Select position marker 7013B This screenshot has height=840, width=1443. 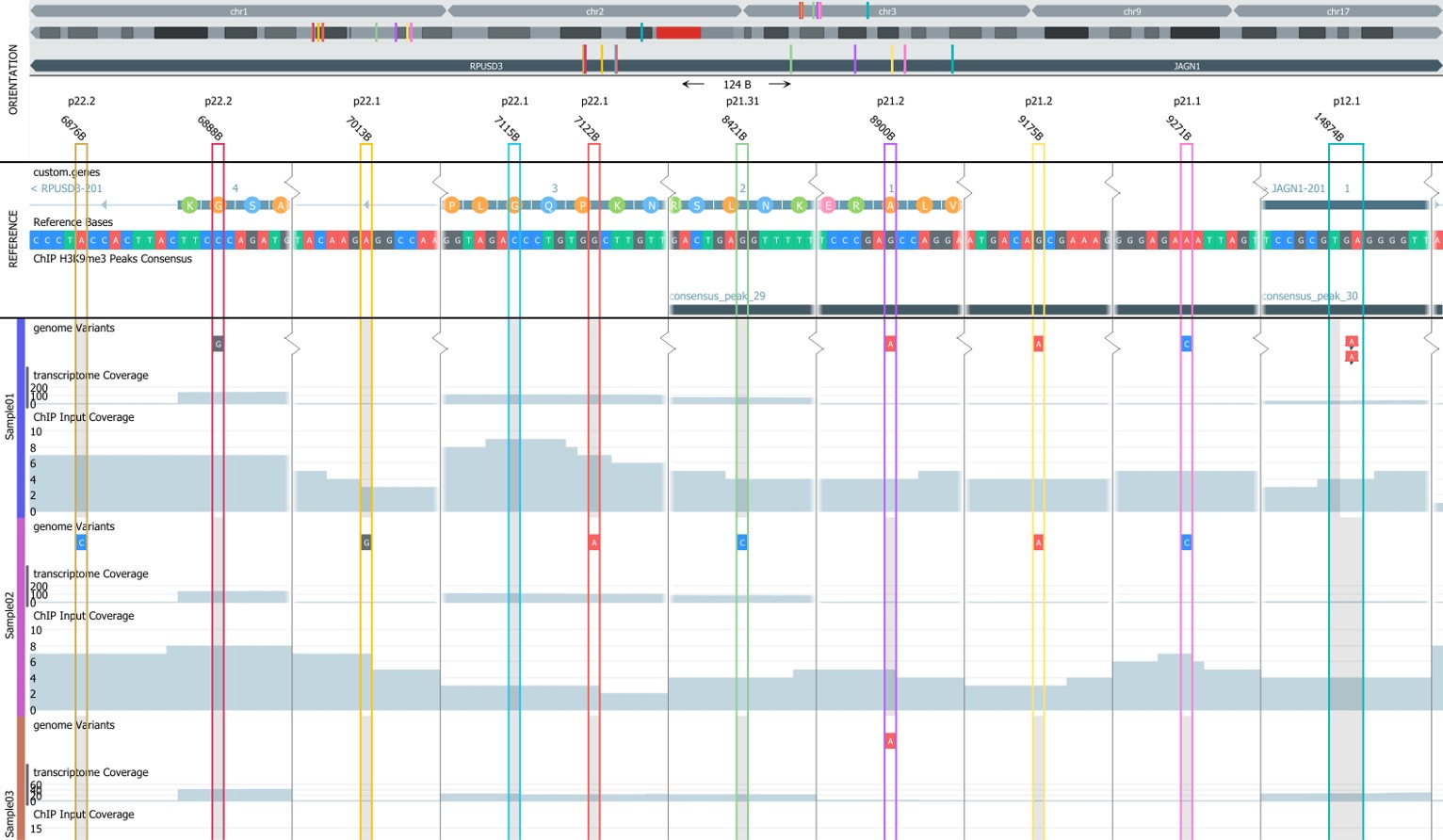(359, 128)
